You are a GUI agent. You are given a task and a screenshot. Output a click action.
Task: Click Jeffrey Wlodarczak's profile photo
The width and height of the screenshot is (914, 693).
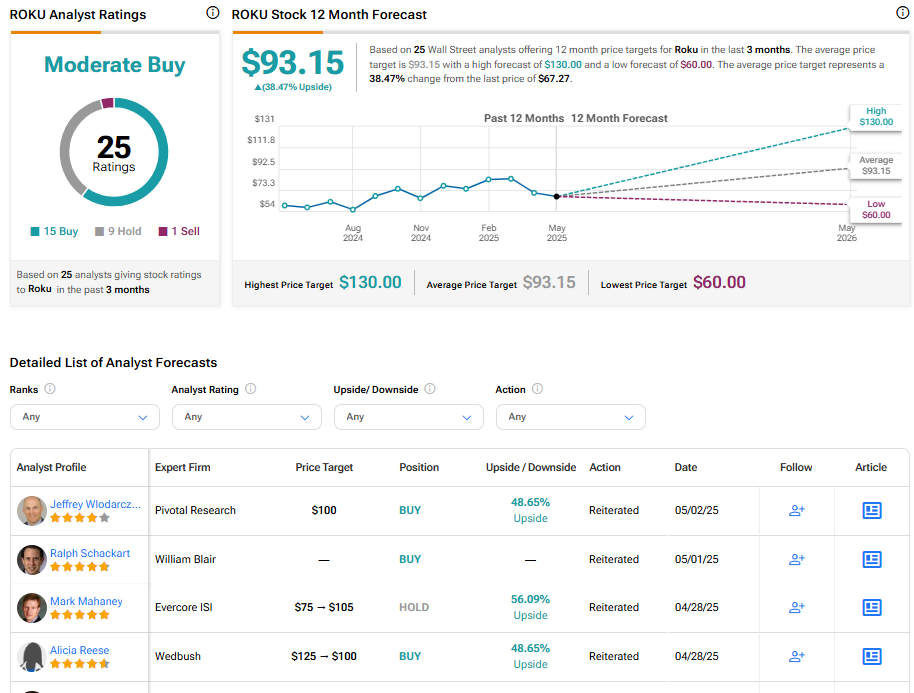(x=31, y=511)
